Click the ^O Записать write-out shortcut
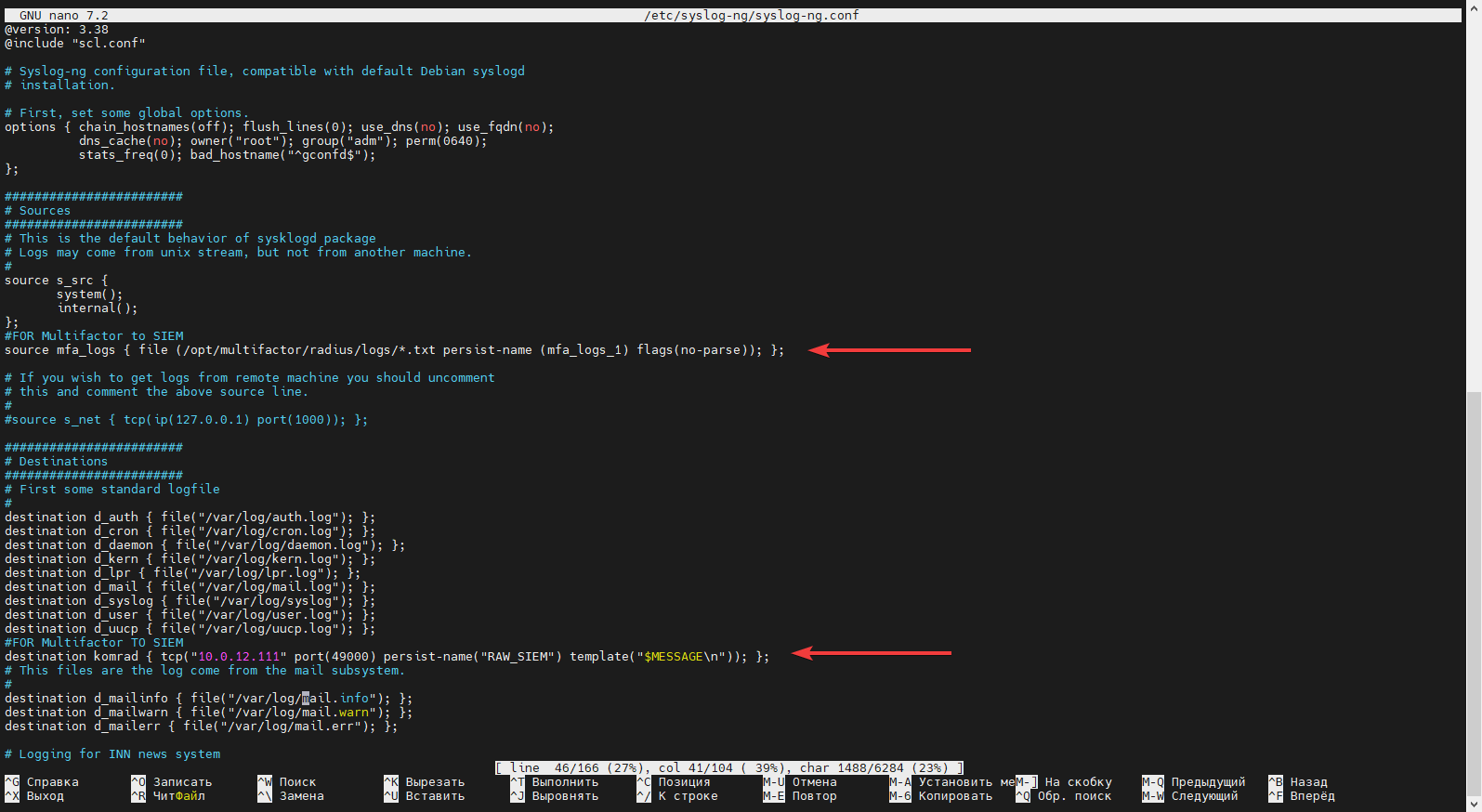 point(172,782)
